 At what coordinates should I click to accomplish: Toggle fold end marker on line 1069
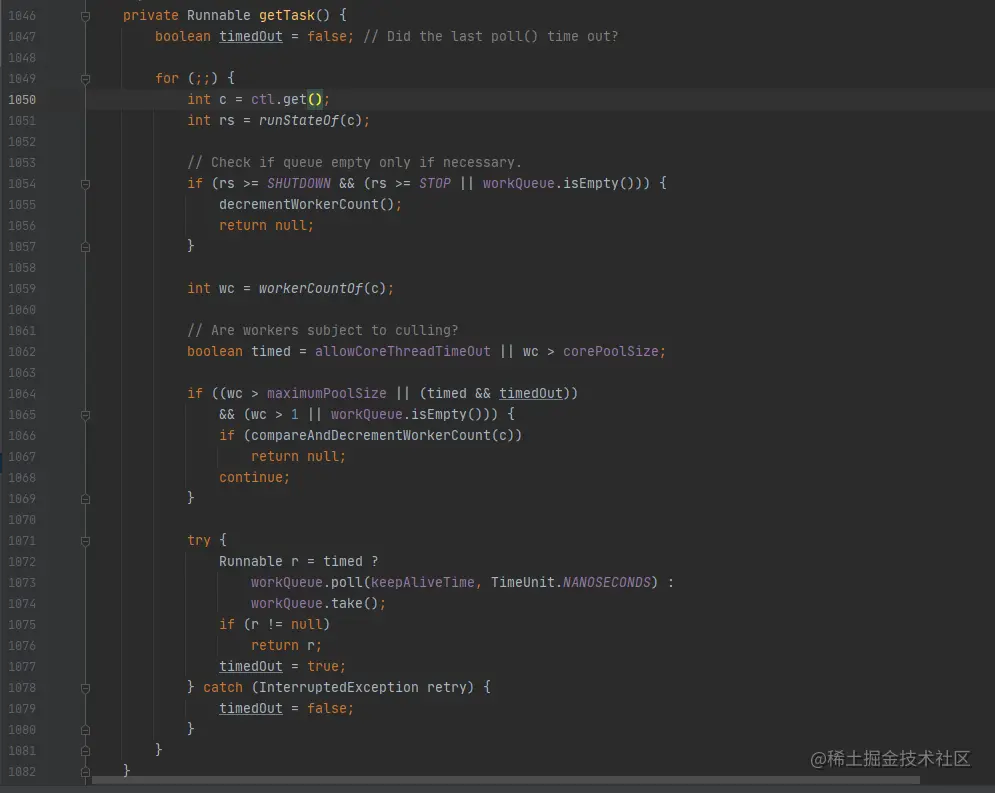[x=85, y=499]
